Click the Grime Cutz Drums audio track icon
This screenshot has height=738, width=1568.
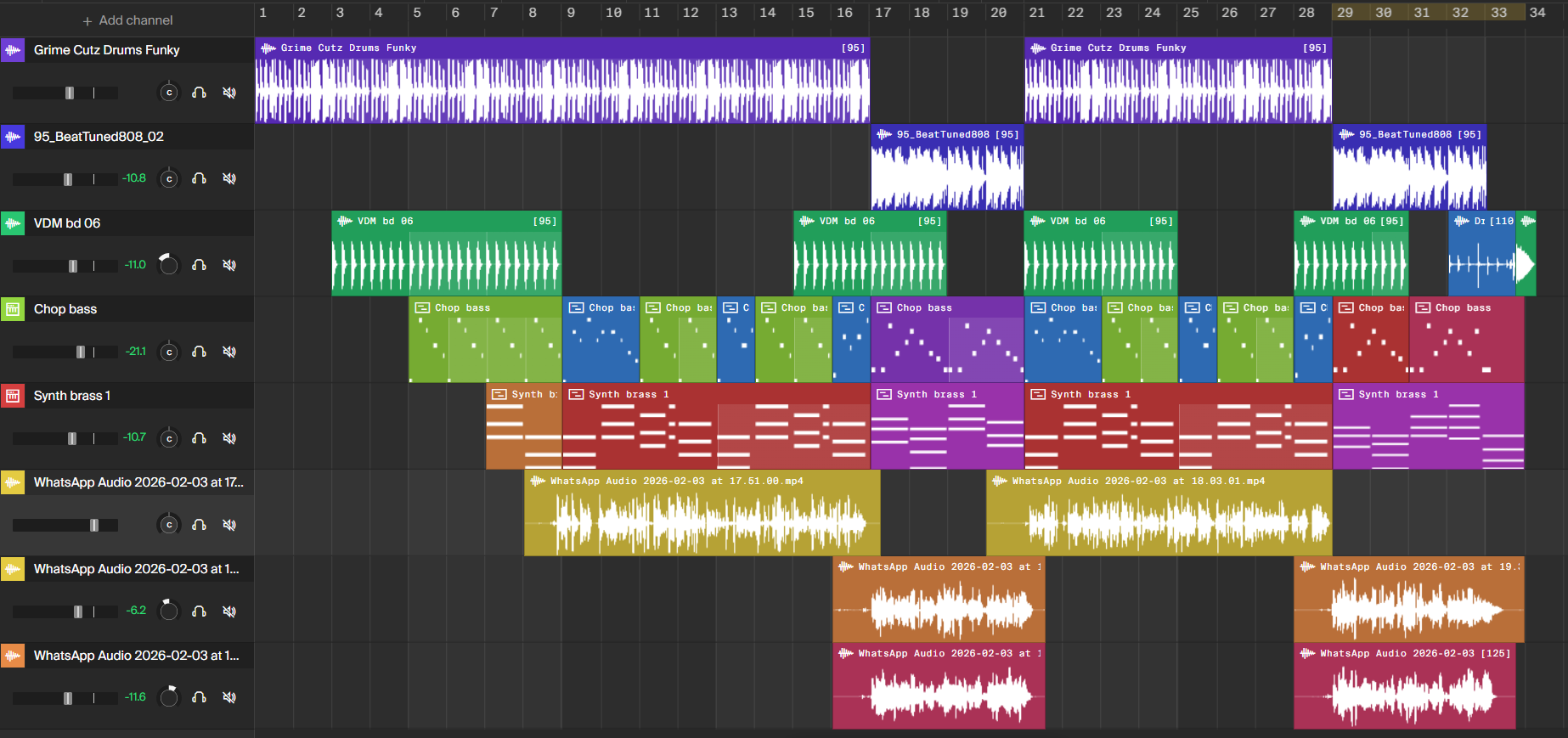13,50
